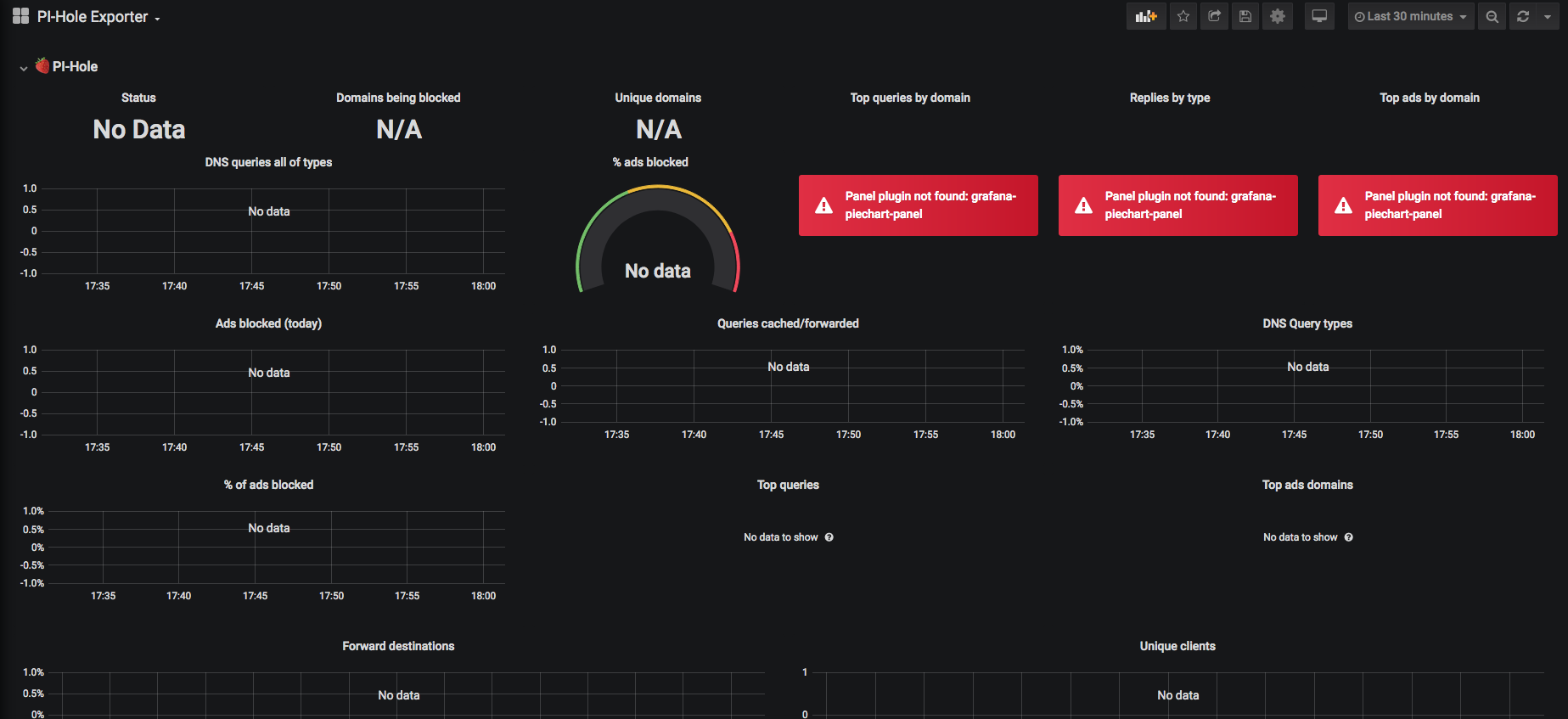Click No data text in Queries cached/forwarded graph
The image size is (1568, 719).
tap(789, 367)
